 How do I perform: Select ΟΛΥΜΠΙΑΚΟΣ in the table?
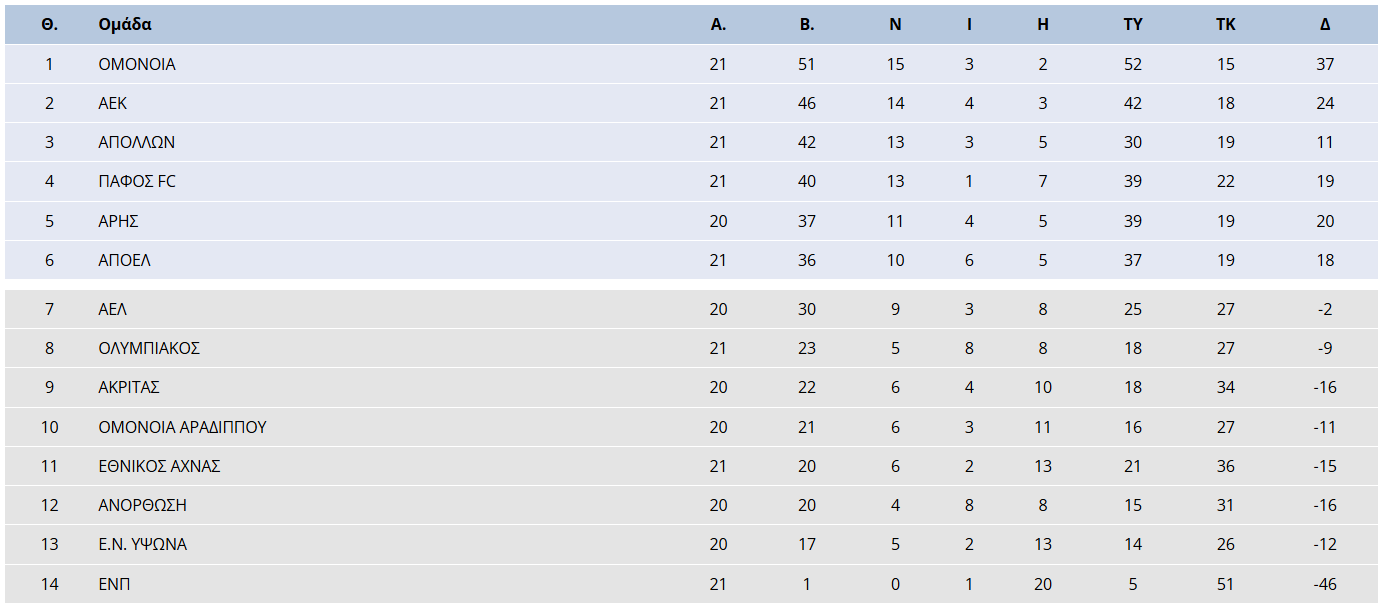point(149,348)
